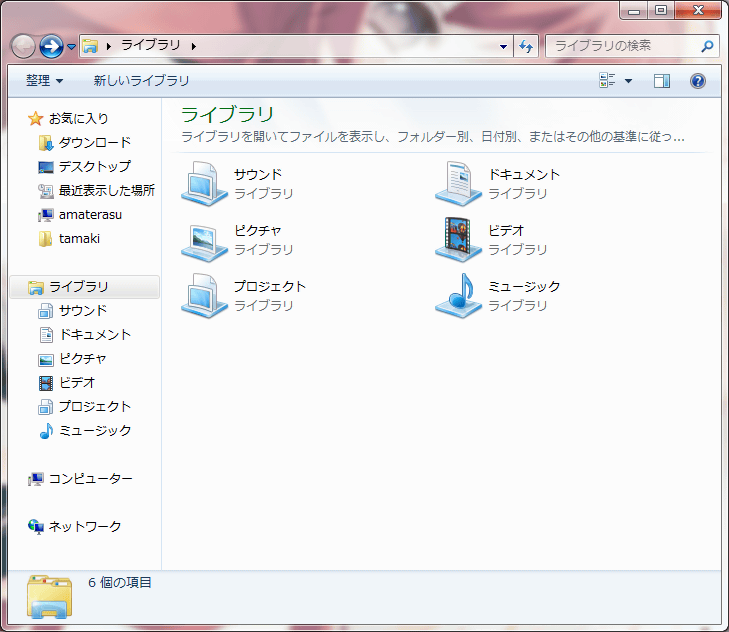Open the 整理 dropdown menu
Viewport: 729px width, 632px height.
[x=44, y=81]
